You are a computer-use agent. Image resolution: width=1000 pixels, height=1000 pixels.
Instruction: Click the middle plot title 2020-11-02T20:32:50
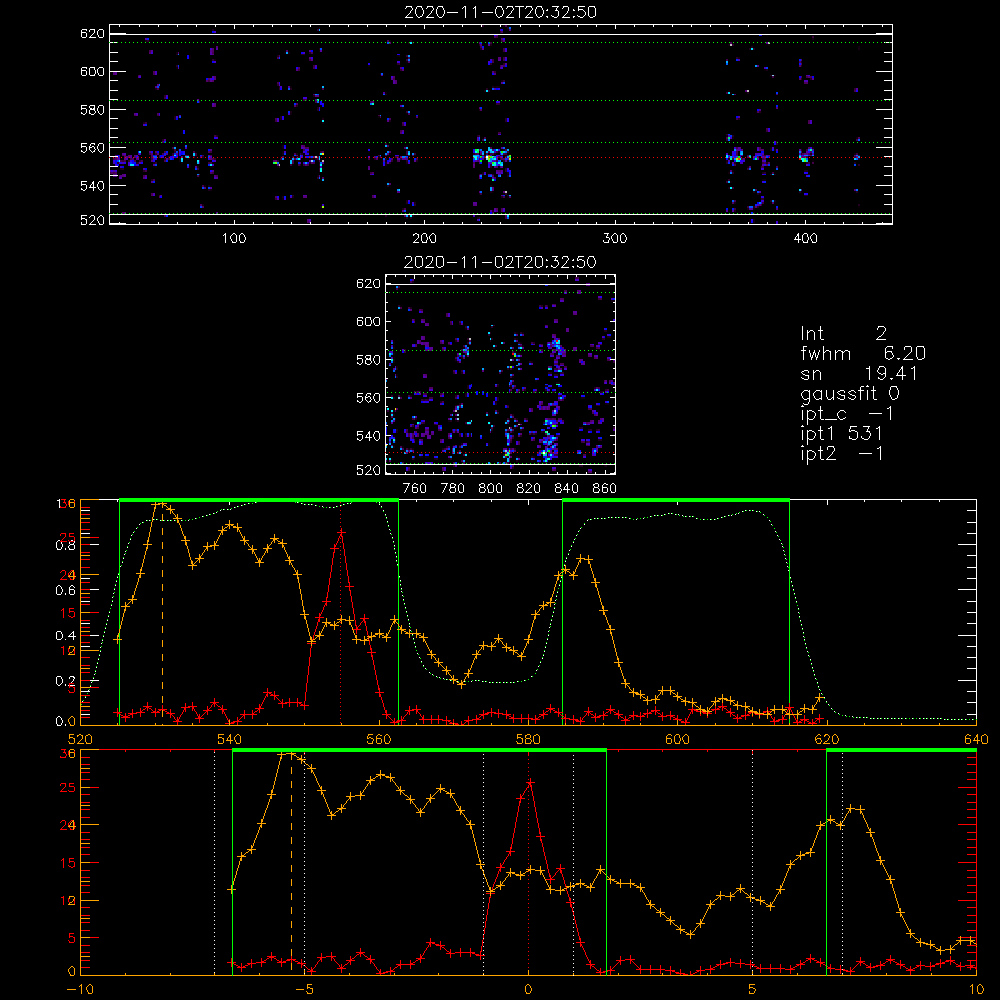[500, 262]
